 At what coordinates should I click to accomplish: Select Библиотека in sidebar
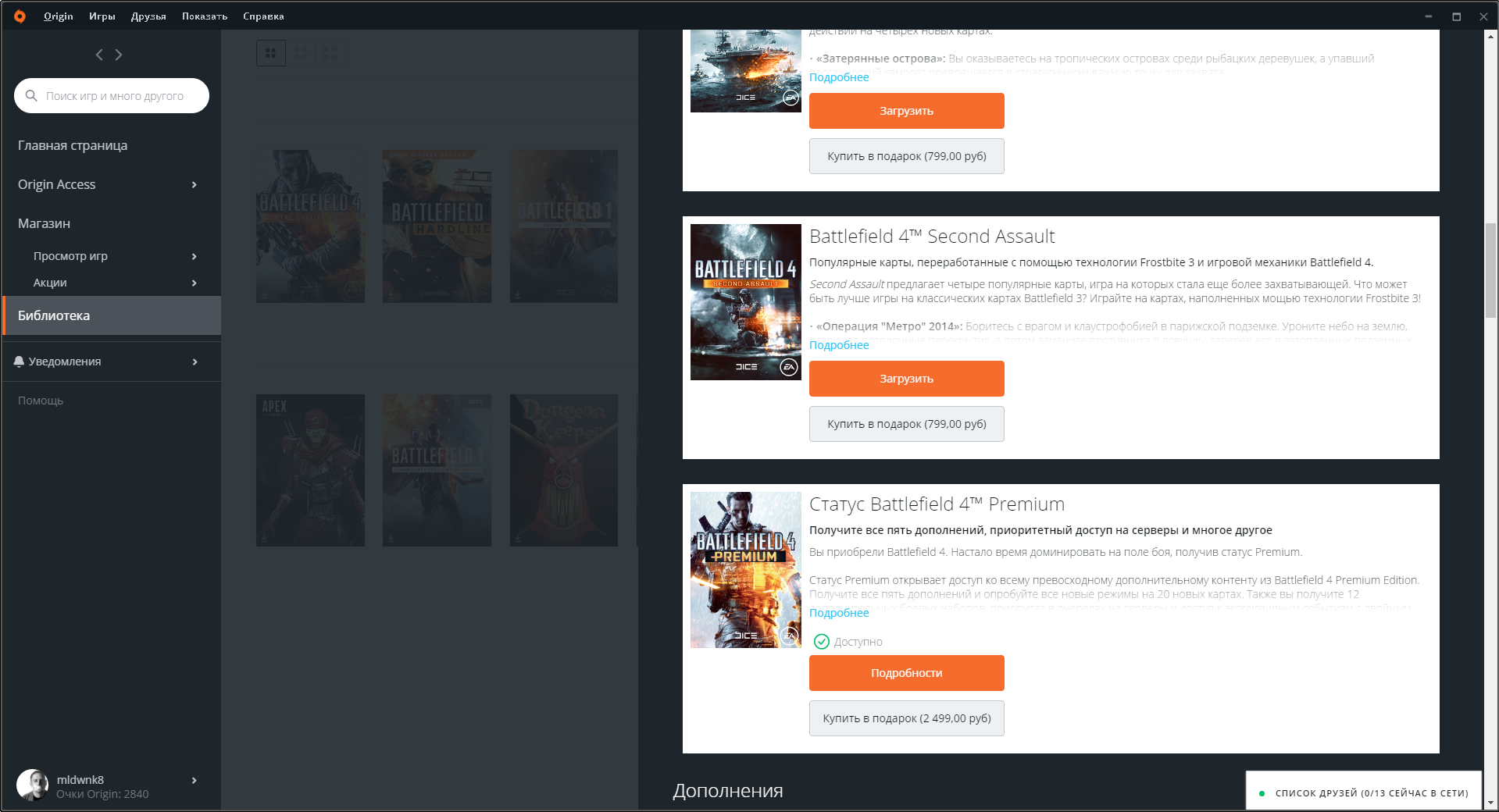tap(111, 315)
